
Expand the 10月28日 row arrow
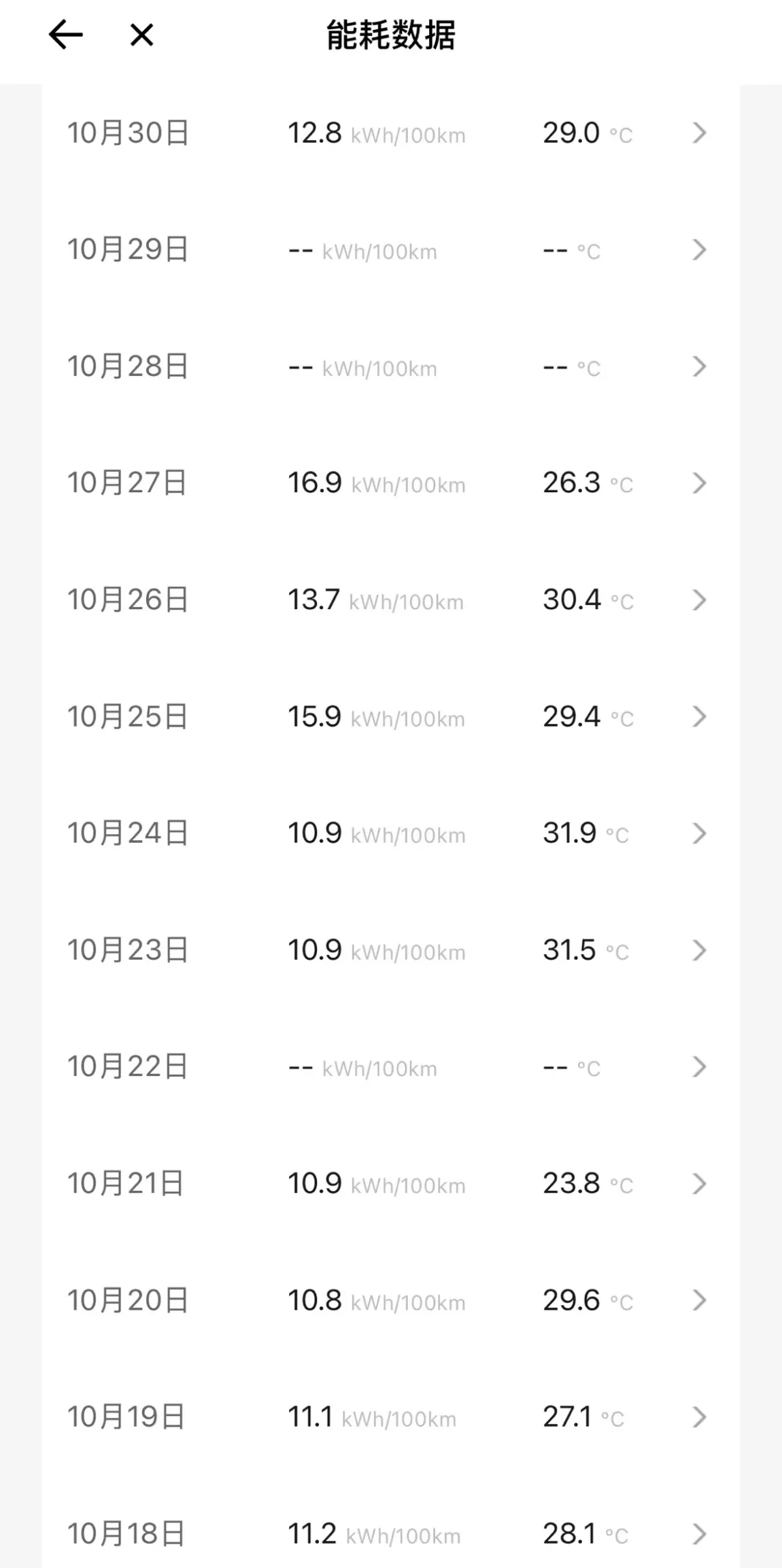click(x=699, y=366)
